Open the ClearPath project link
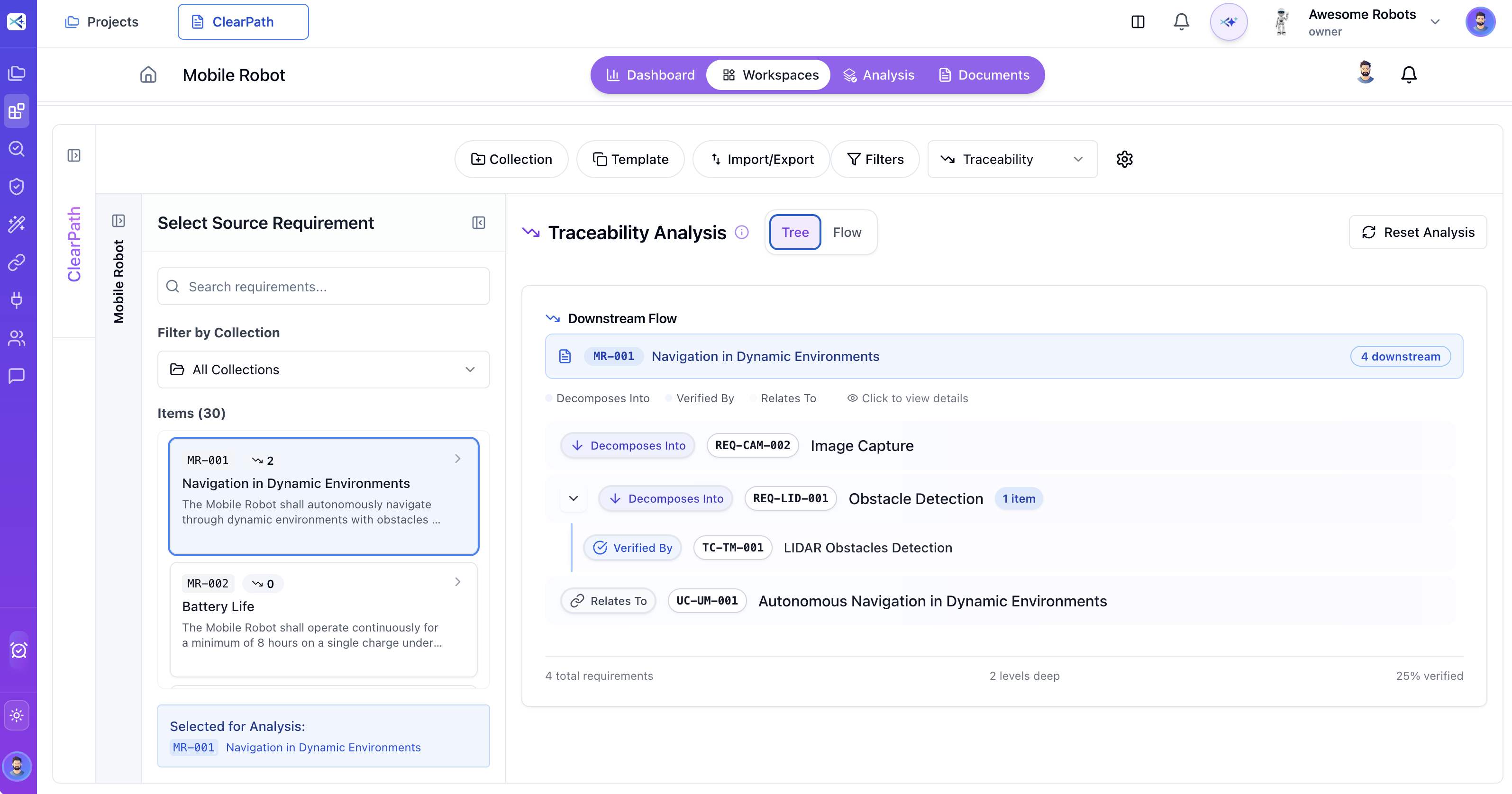 point(243,21)
